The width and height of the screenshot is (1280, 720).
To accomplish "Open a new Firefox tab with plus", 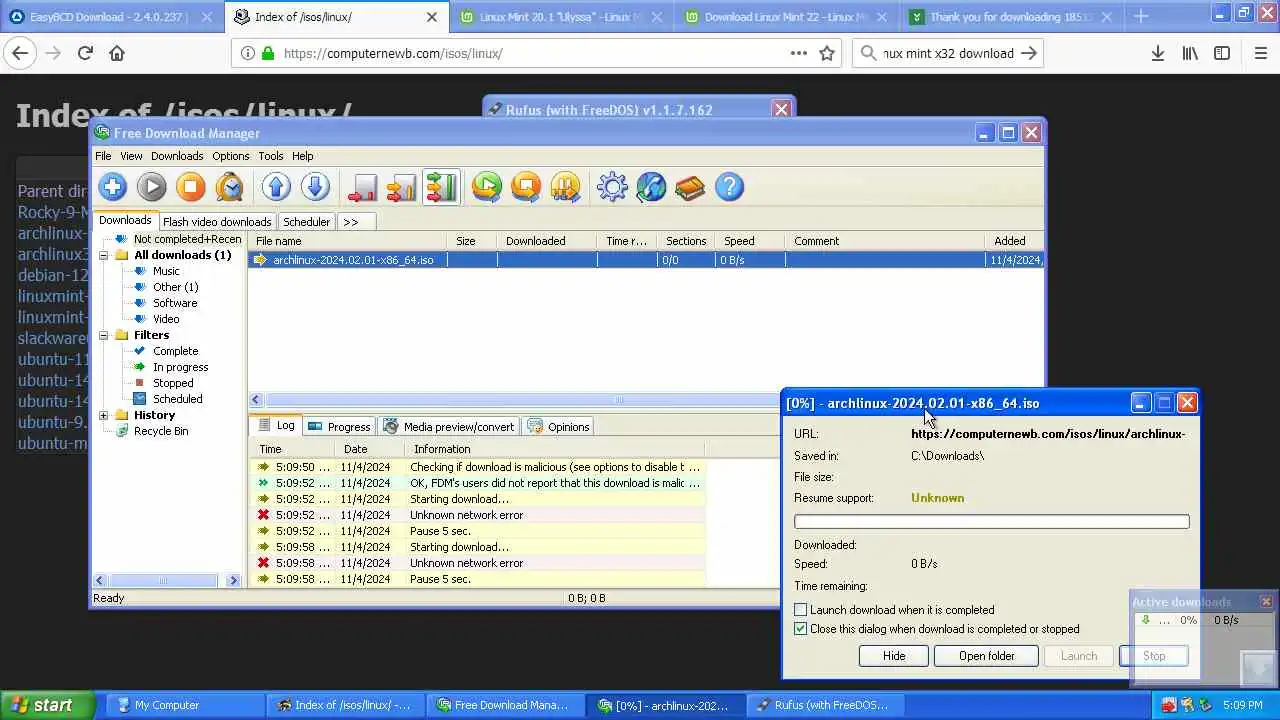I will pos(1141,17).
